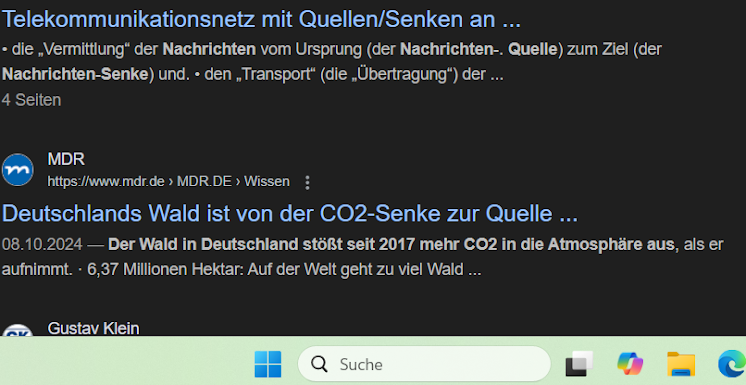Click the 08.10.2024 date in MDR snippet
746x385 pixels.
(x=42, y=245)
